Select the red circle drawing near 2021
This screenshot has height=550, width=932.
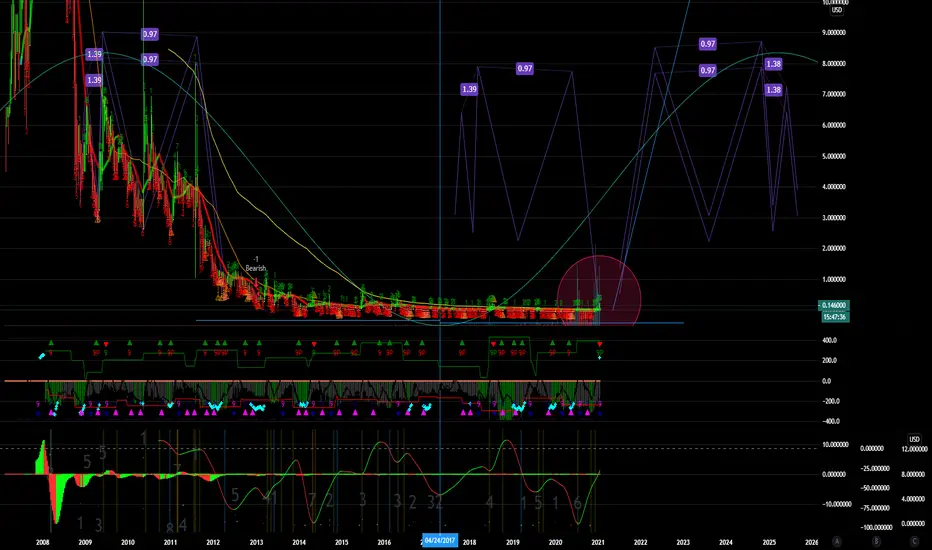pyautogui.click(x=599, y=290)
